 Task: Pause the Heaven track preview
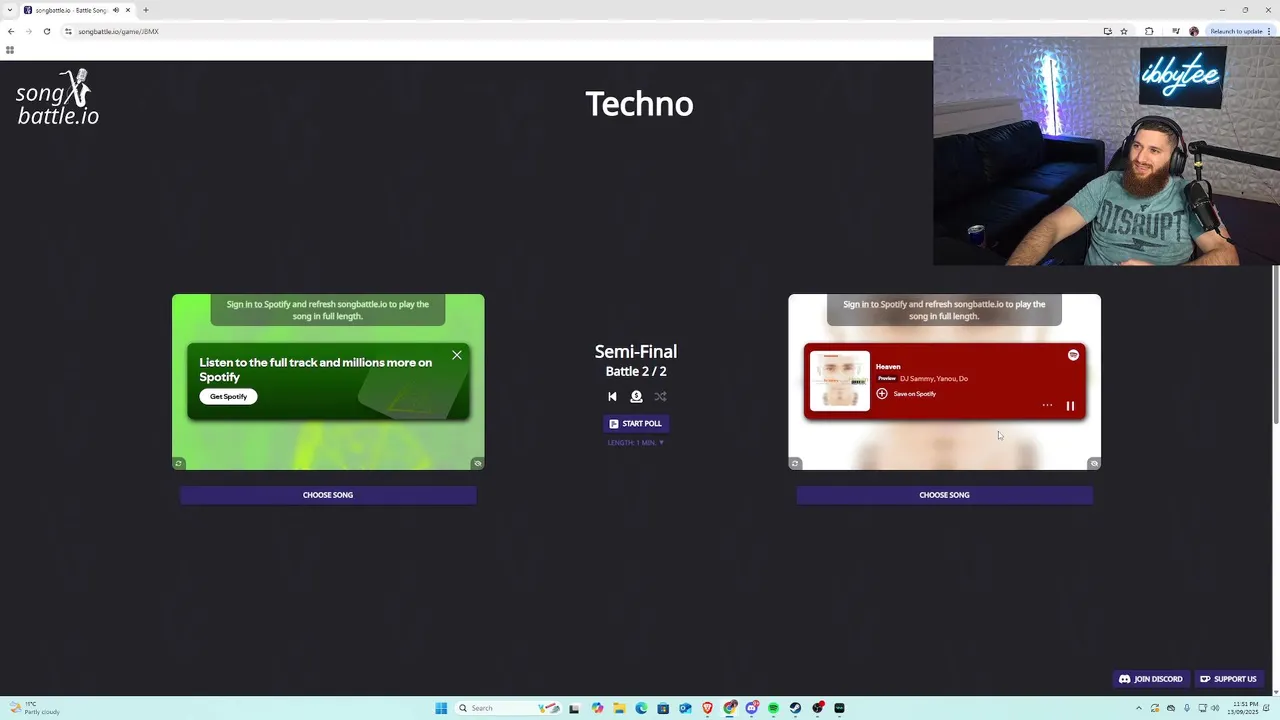pos(1070,406)
